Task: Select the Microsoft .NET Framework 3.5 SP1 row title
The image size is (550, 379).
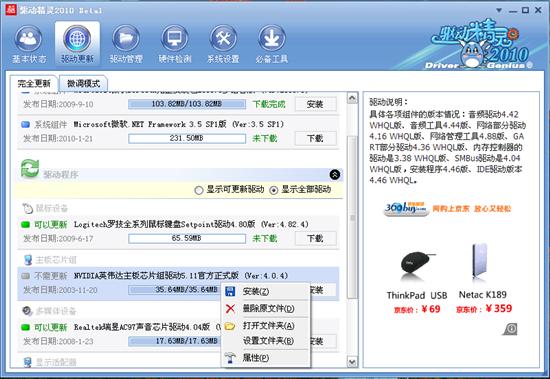Action: 179,124
